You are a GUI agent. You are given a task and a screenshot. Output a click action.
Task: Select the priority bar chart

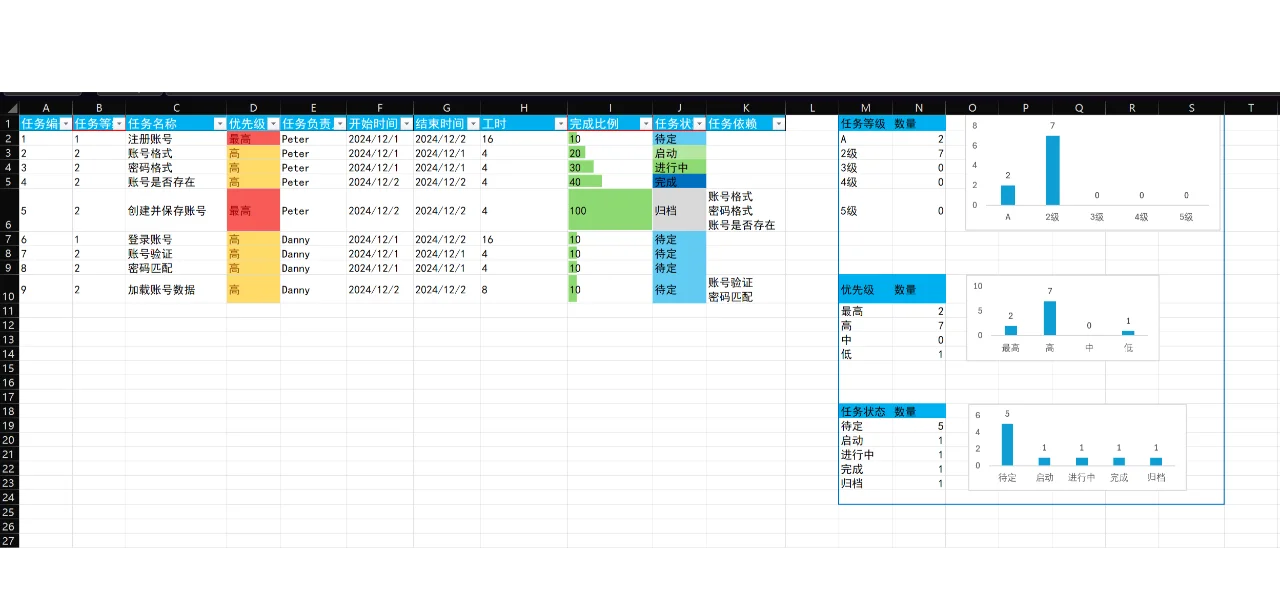(1063, 318)
